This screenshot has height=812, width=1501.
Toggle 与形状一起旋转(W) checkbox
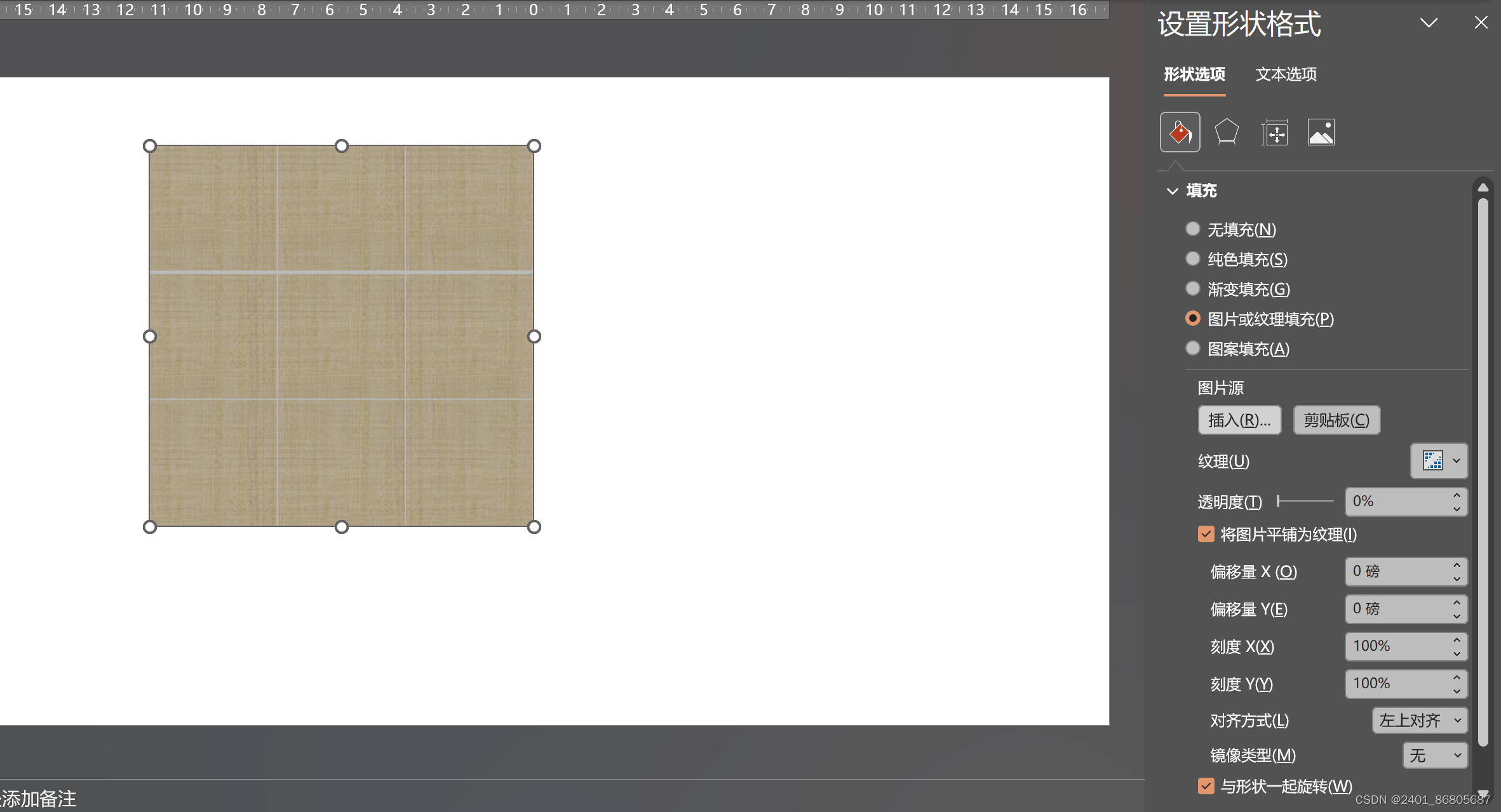[1206, 786]
